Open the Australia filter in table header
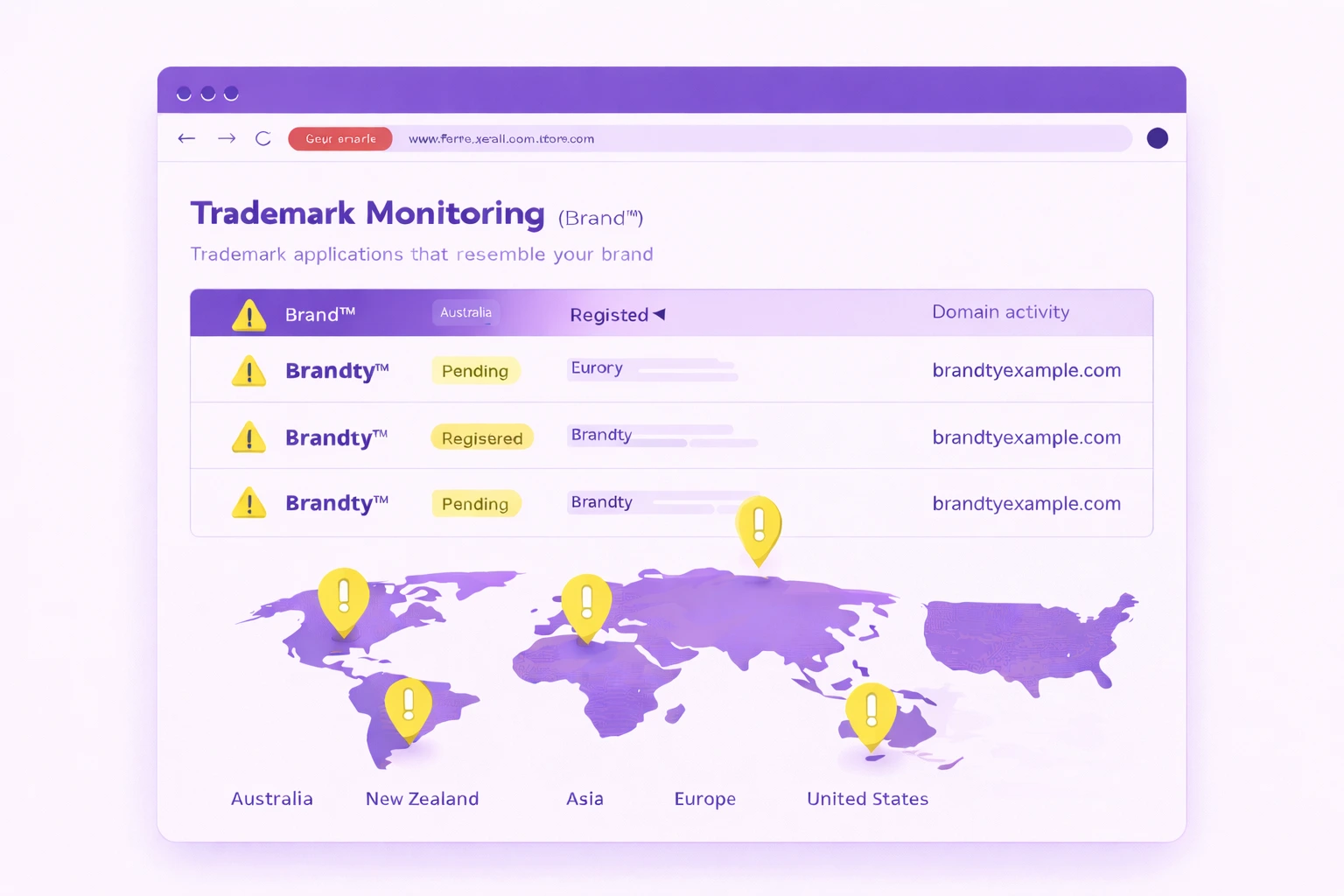This screenshot has width=1344, height=896. 465,312
